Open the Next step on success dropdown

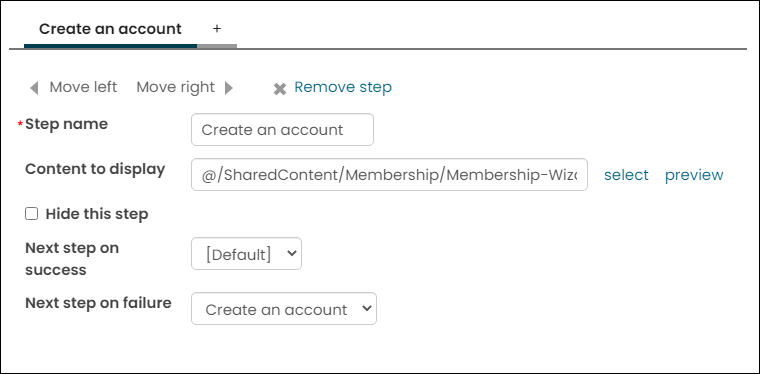pos(246,253)
